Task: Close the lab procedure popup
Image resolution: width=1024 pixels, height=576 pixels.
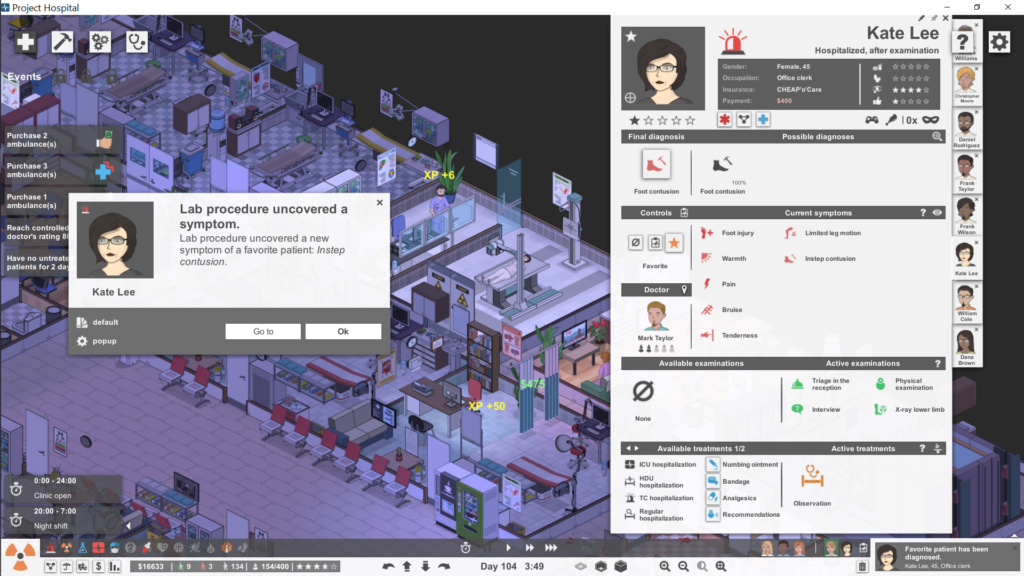Action: [379, 202]
